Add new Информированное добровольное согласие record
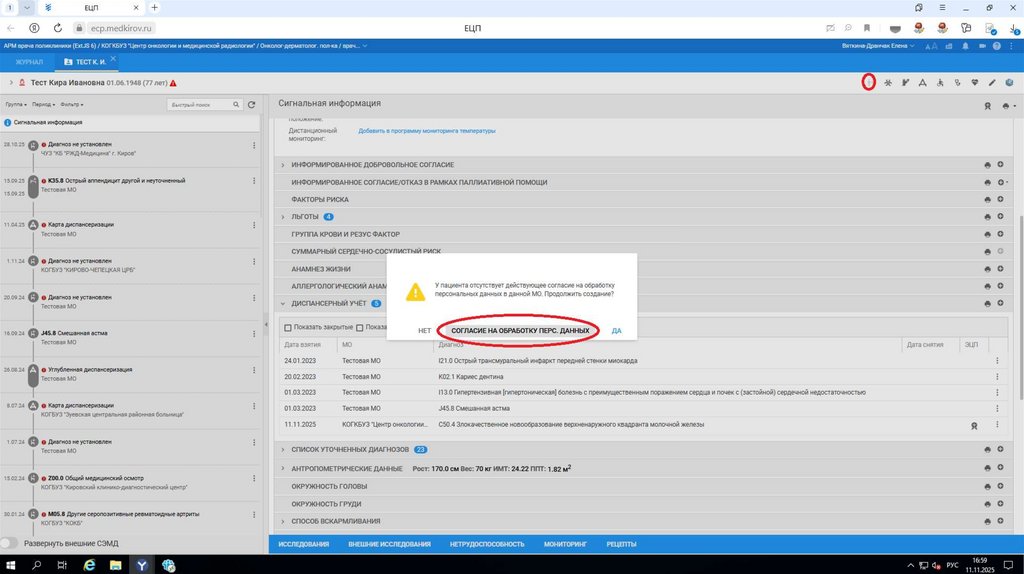 point(1000,165)
